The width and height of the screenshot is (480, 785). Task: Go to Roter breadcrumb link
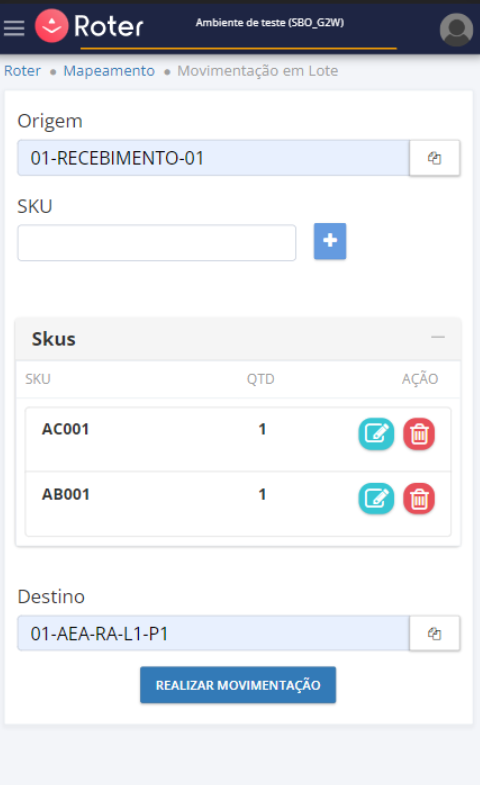click(x=23, y=71)
